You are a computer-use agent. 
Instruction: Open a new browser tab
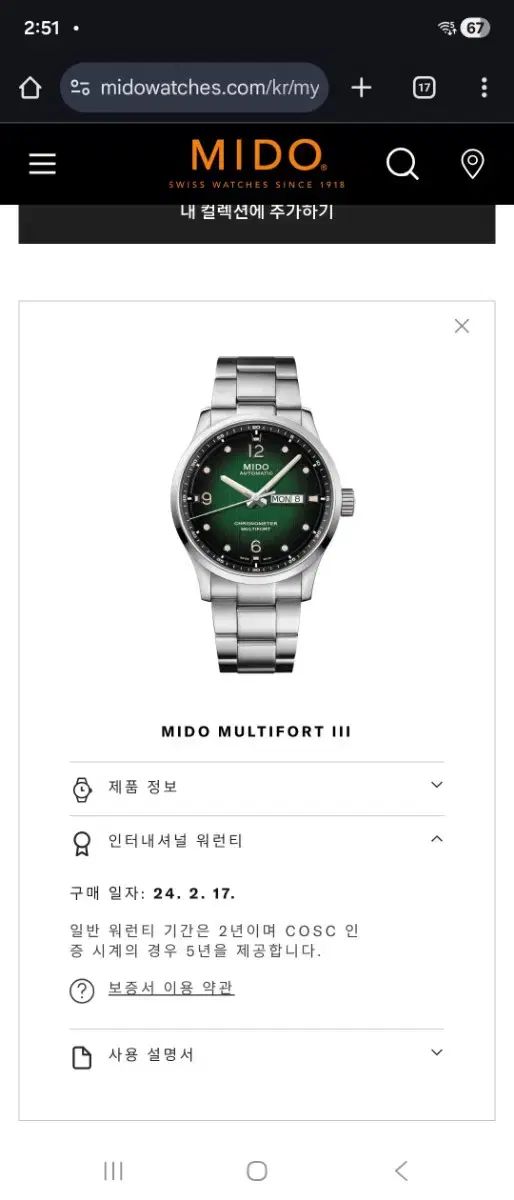pyautogui.click(x=361, y=88)
